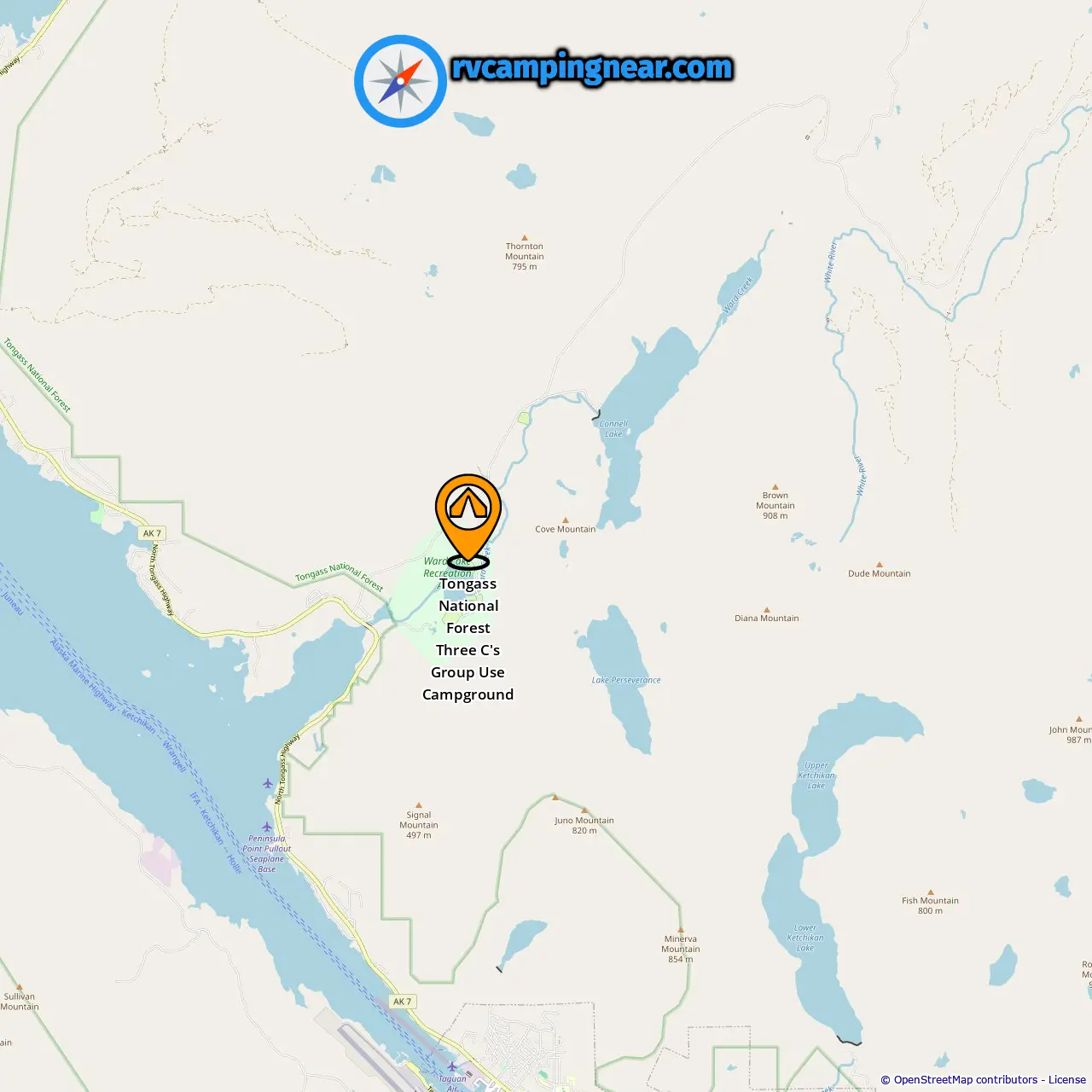This screenshot has height=1092, width=1092.
Task: Select the Brown Mountain peak triangle
Action: pos(775,487)
